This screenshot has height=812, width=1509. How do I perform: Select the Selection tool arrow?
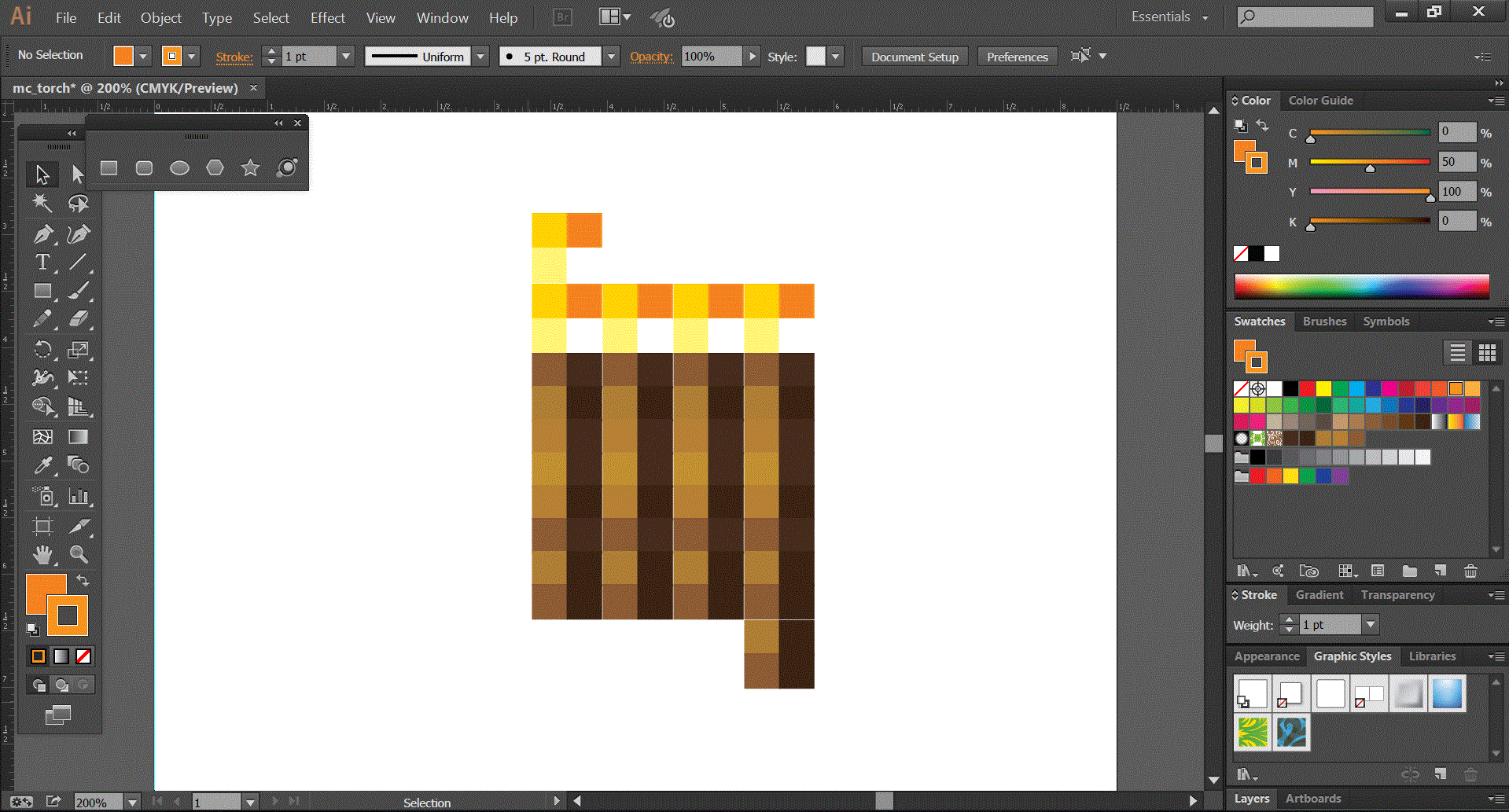[x=42, y=175]
